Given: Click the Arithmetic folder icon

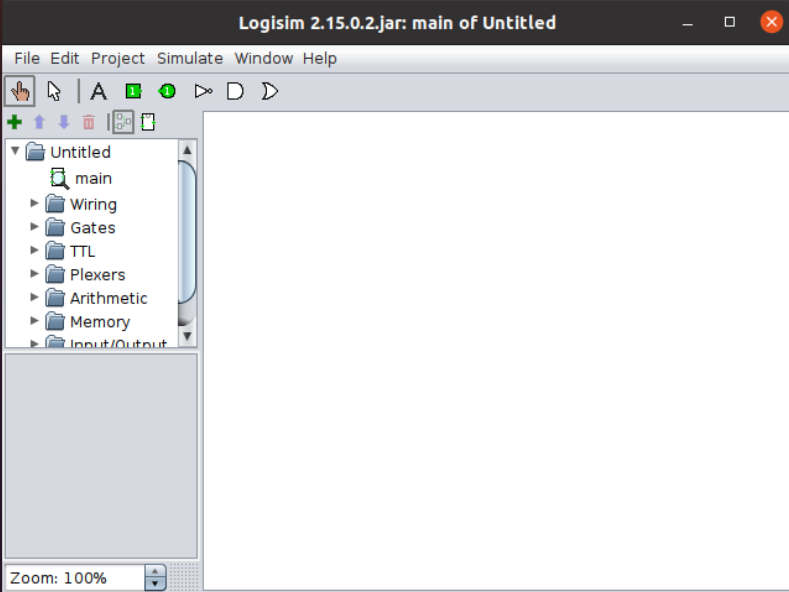Looking at the screenshot, I should click(x=55, y=298).
